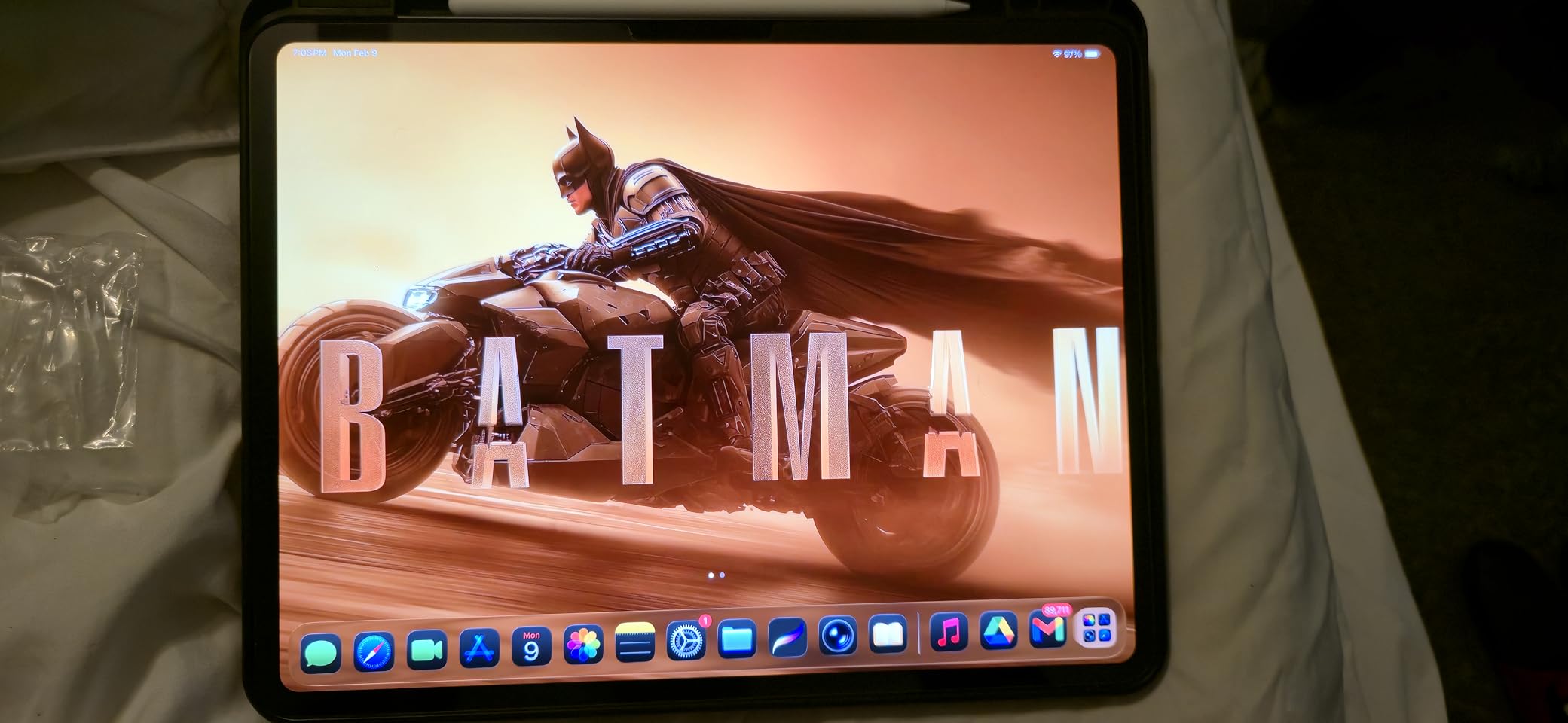
Task: Open the Files app
Action: pyautogui.click(x=736, y=639)
